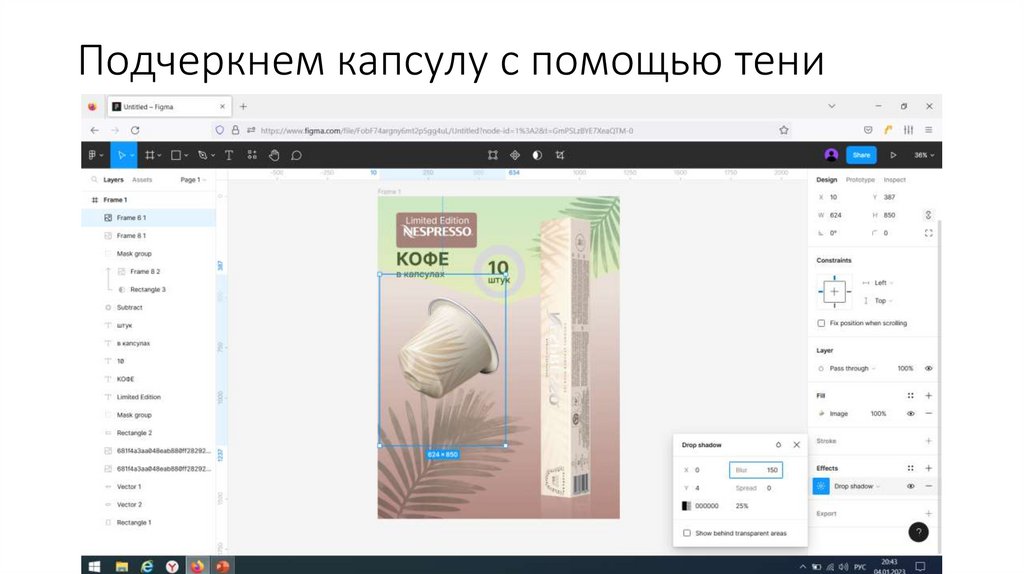The image size is (1024, 574).
Task: Click the Figma URL address bar
Action: pos(500,131)
